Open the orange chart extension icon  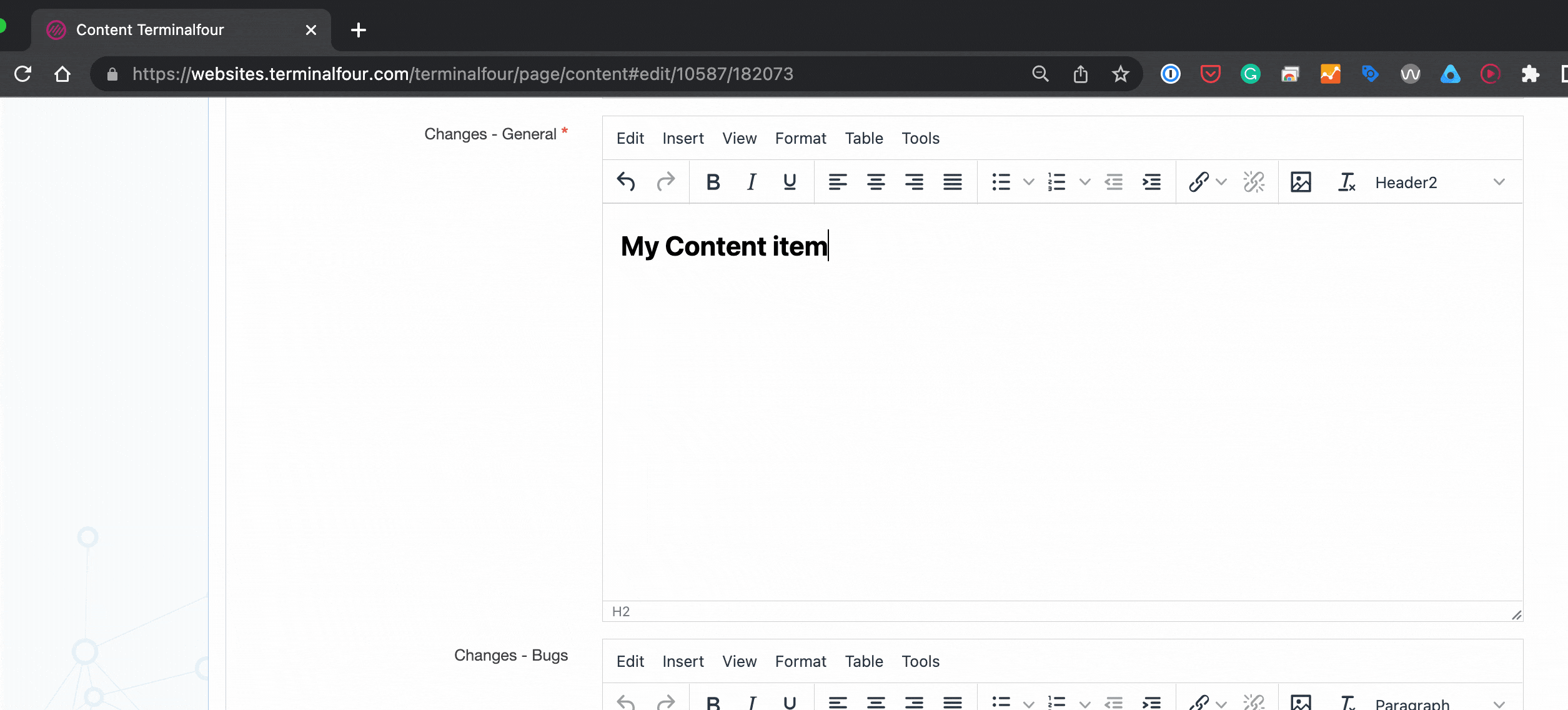click(x=1330, y=74)
